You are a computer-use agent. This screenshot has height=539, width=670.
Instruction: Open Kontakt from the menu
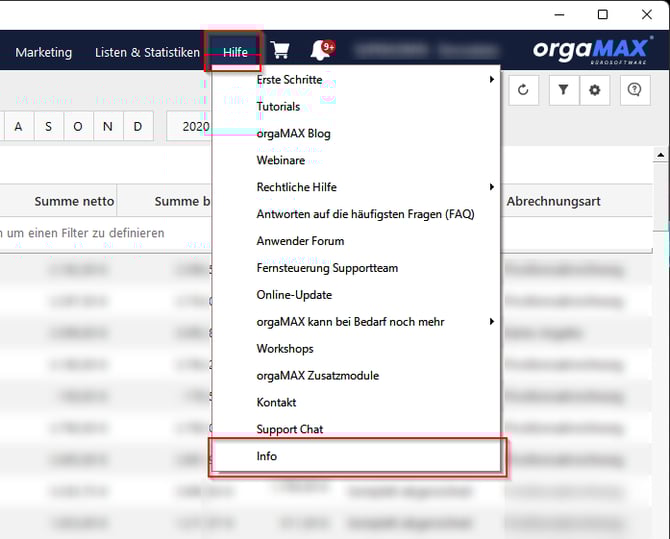356,403
